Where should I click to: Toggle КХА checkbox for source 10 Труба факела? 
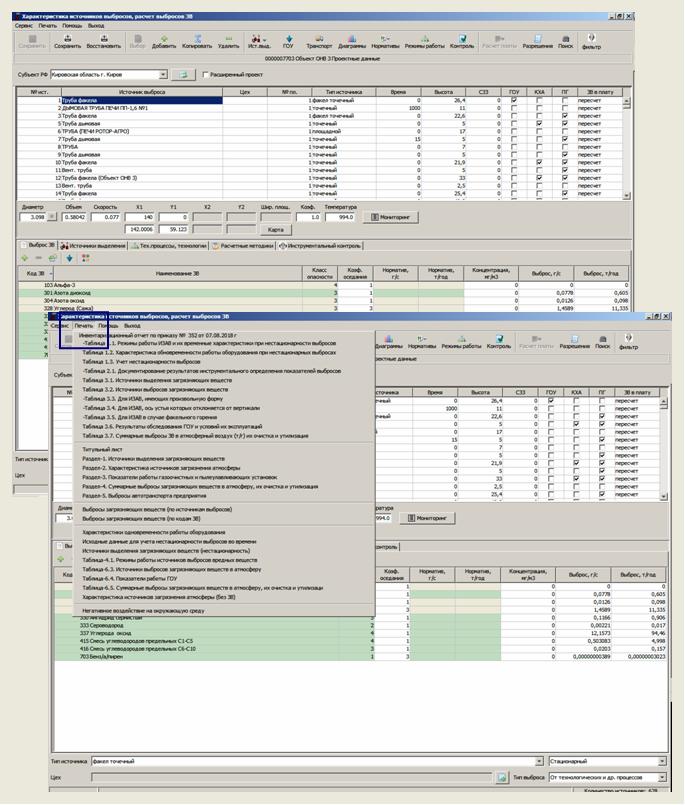pos(539,162)
